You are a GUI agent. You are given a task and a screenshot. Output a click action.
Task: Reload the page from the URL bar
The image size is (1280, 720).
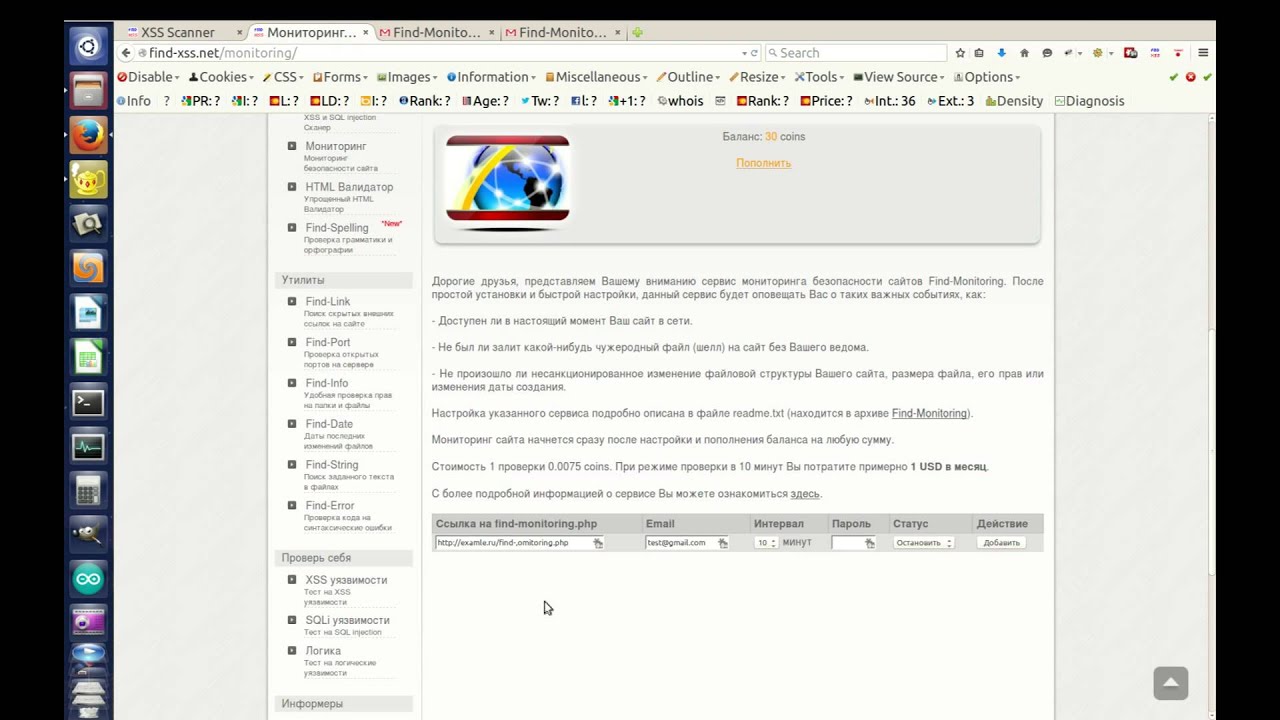coord(754,53)
